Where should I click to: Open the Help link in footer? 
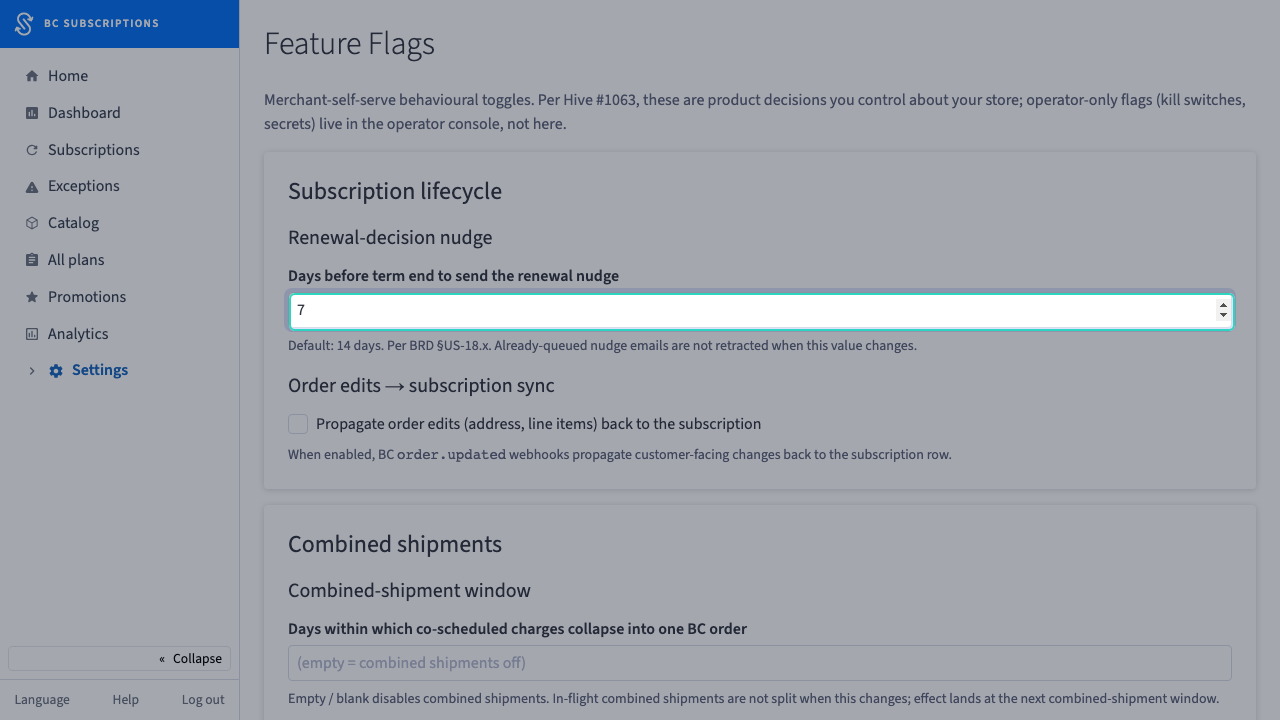125,700
